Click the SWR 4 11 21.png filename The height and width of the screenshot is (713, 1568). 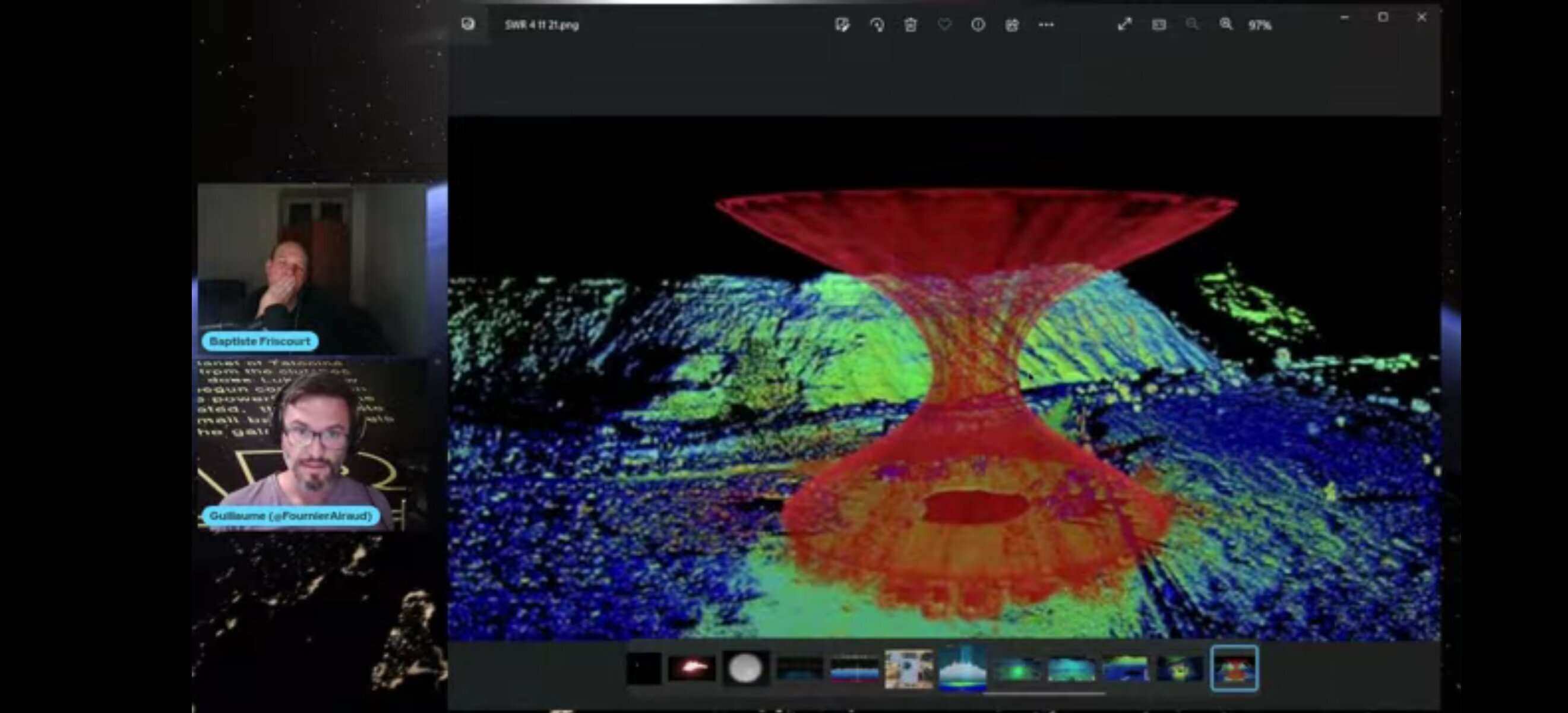(x=542, y=26)
